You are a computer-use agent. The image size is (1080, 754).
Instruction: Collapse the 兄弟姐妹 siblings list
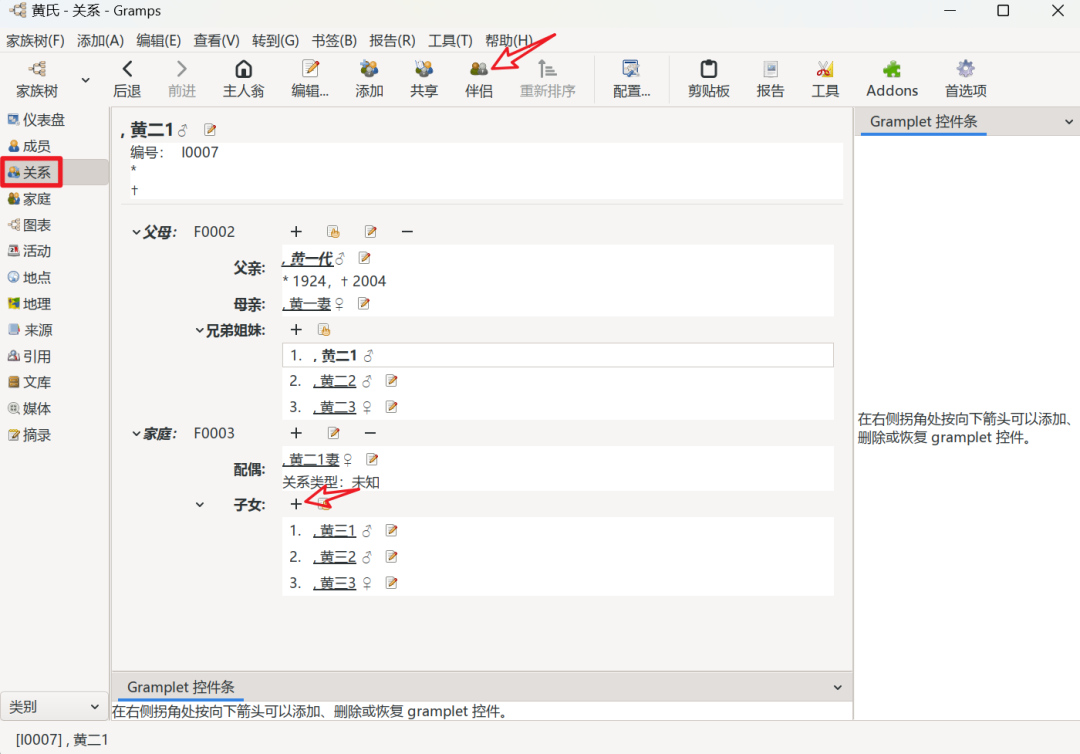coord(199,330)
